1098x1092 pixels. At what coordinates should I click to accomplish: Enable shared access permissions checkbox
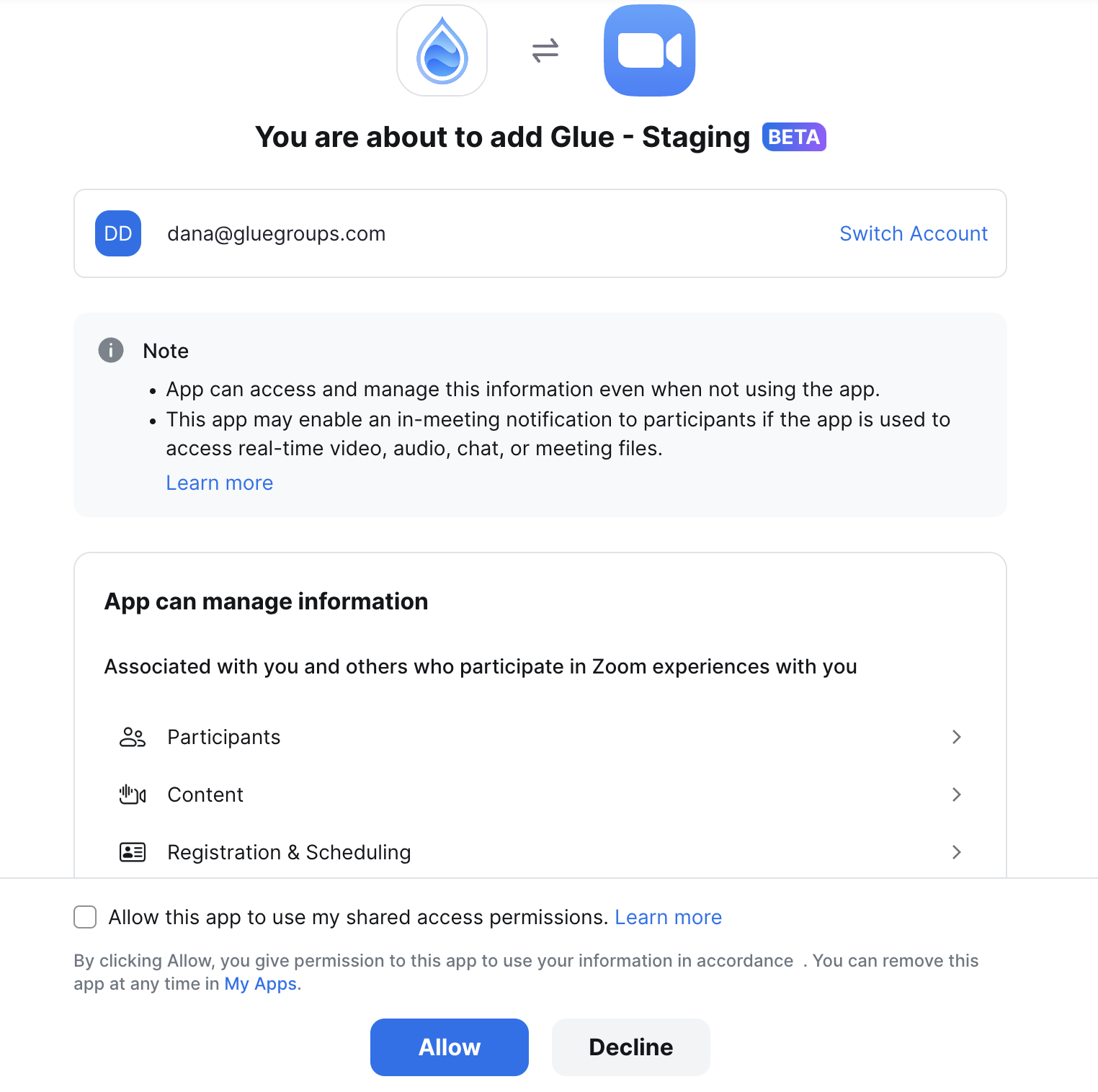click(85, 917)
